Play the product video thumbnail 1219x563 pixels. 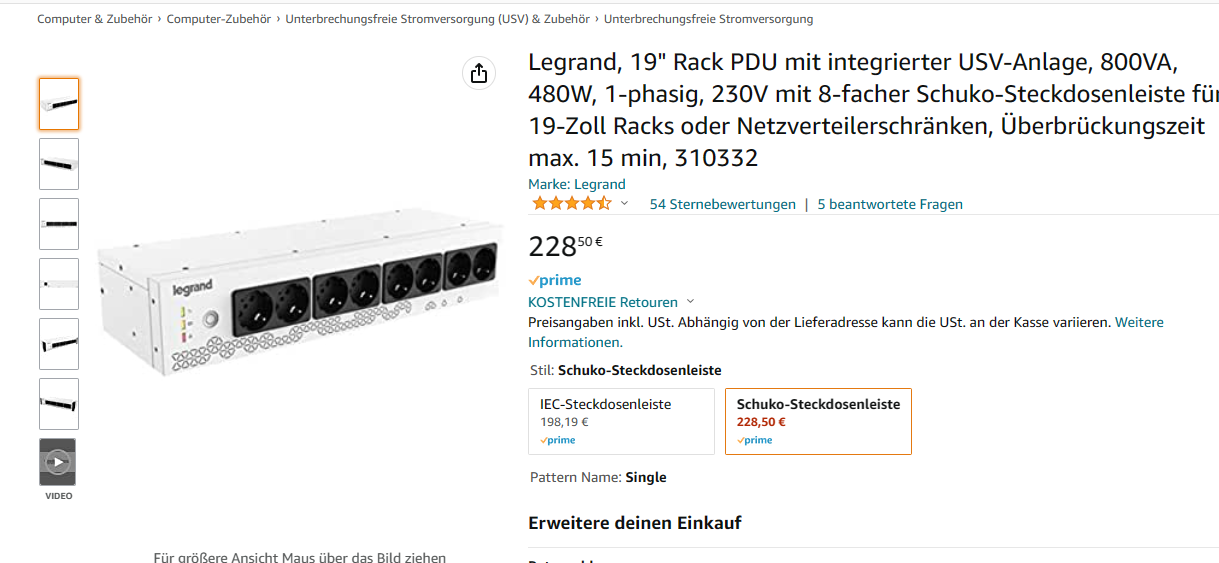[58, 462]
